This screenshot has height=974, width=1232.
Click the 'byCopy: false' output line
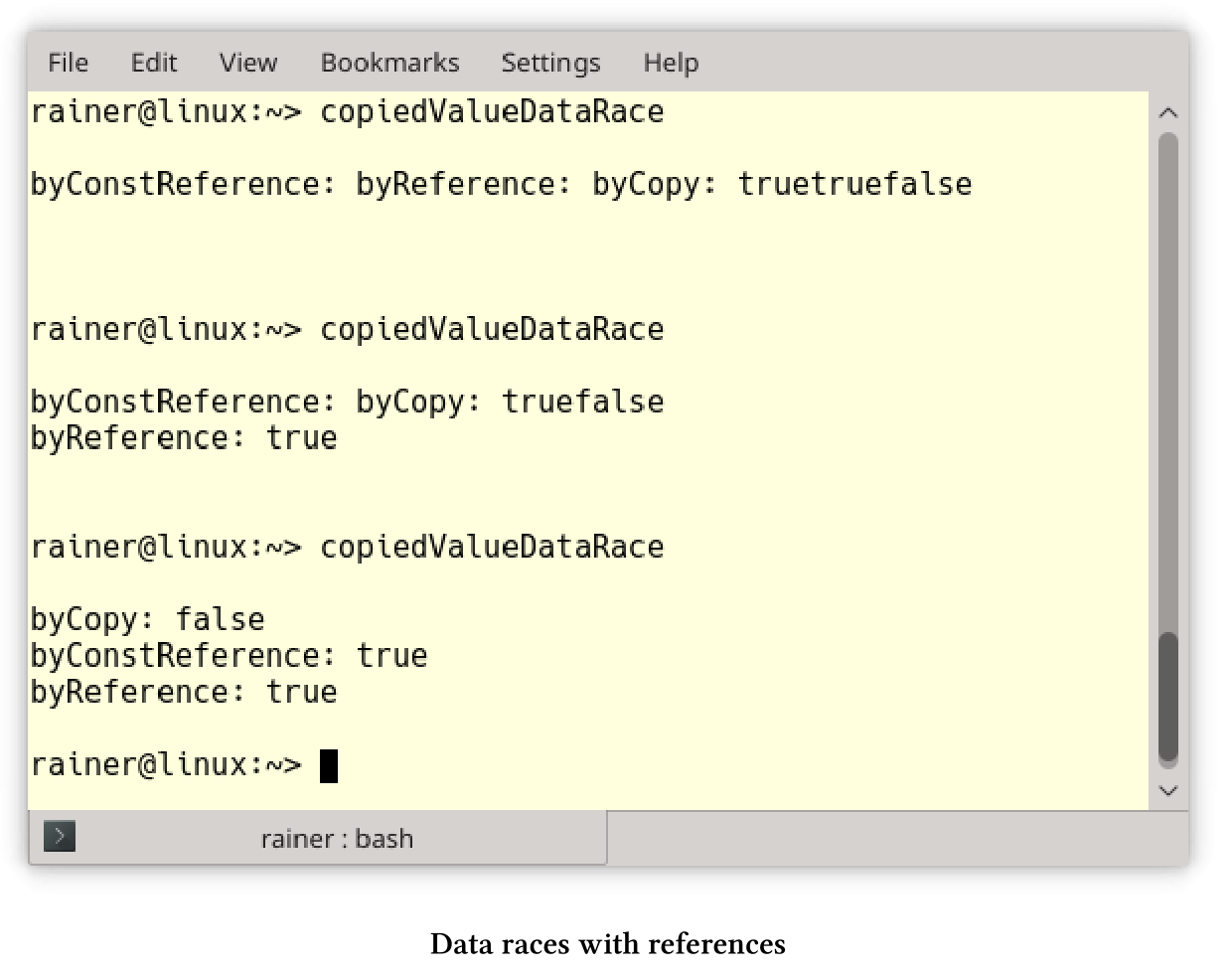point(148,620)
